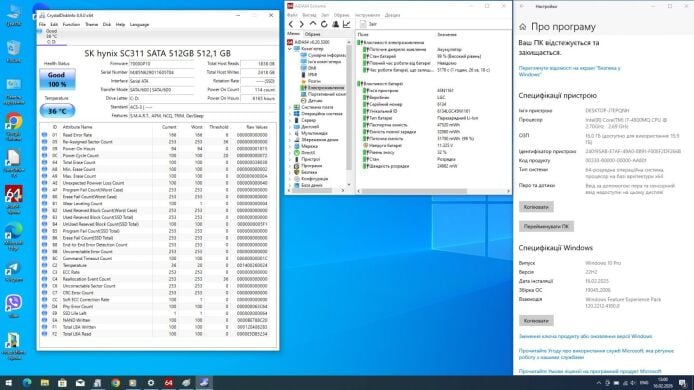Show hidden tray icons chevron
The height and width of the screenshot is (390, 694).
599,383
